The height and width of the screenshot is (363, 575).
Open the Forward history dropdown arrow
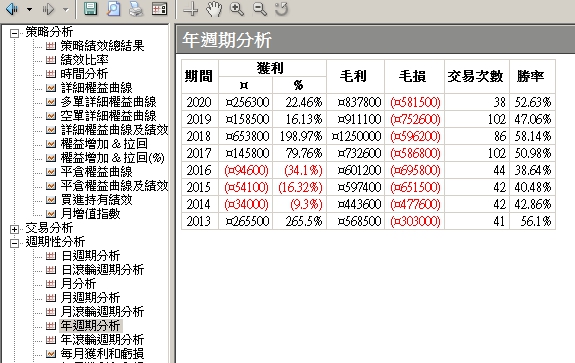click(66, 10)
